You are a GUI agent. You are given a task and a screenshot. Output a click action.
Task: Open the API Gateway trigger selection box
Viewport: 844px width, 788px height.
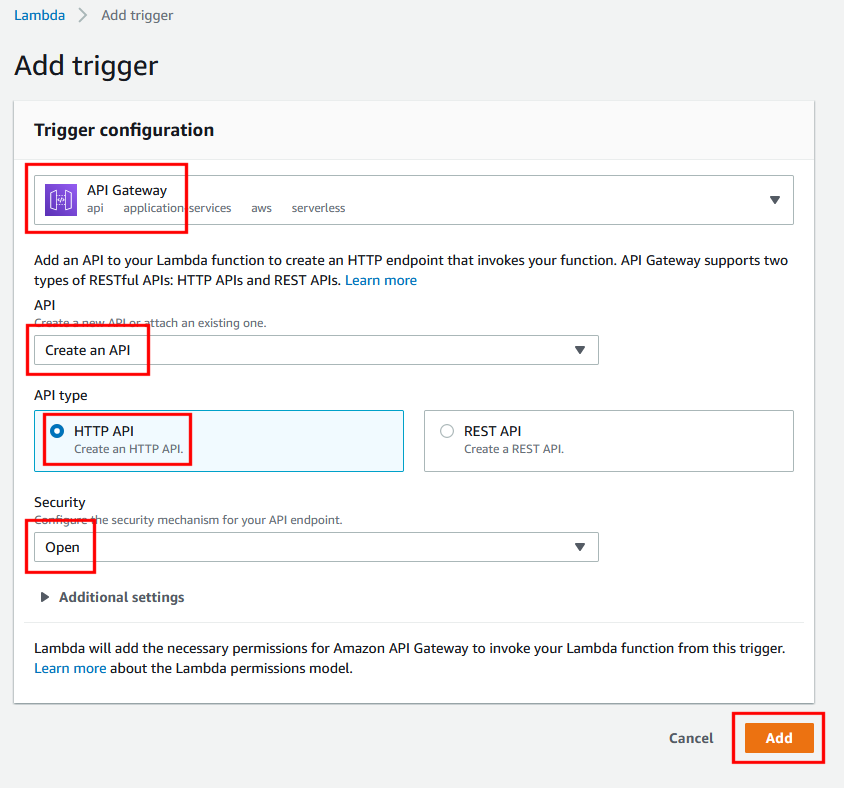coord(414,200)
